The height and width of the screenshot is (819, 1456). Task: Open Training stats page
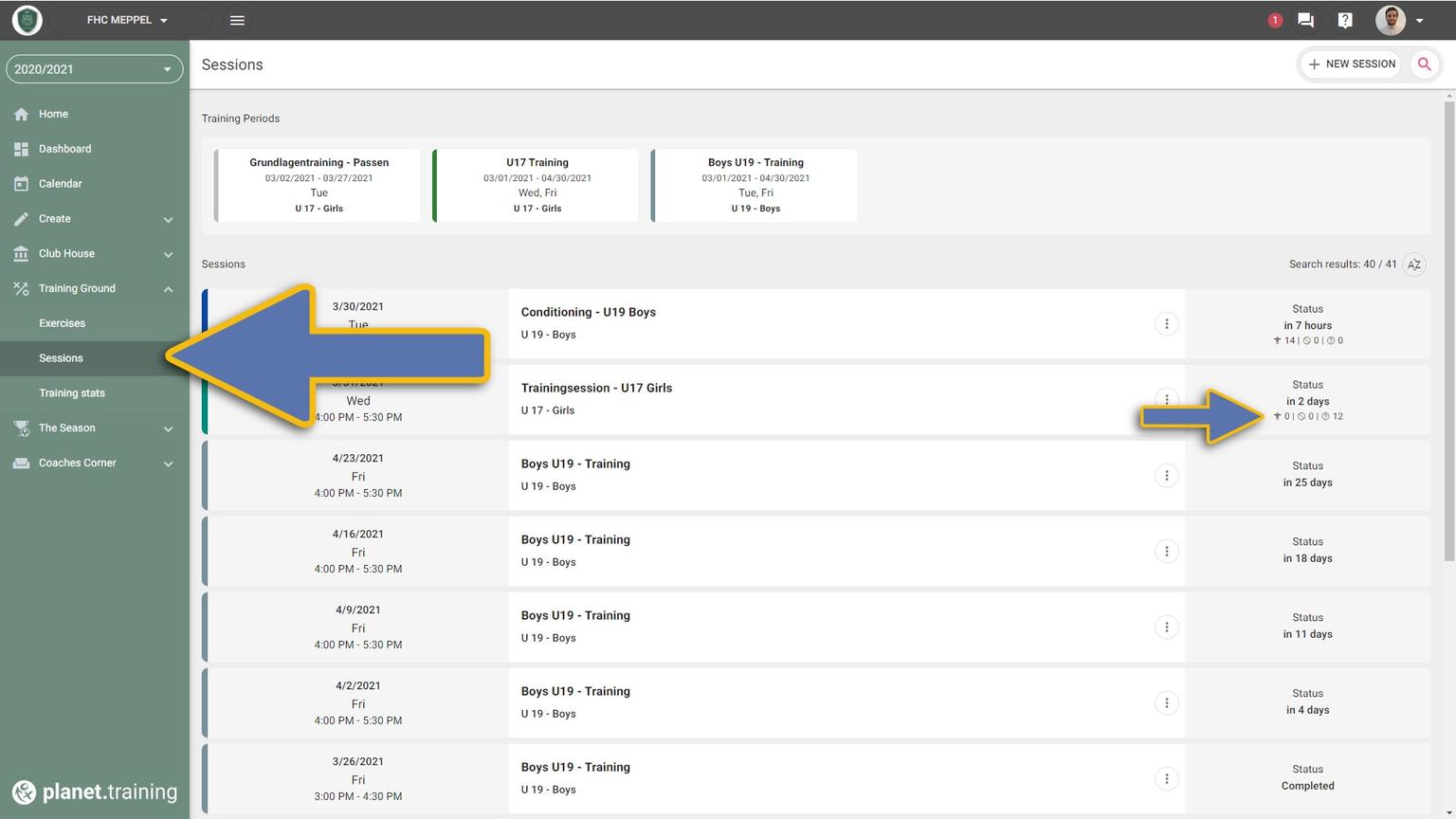pos(72,393)
